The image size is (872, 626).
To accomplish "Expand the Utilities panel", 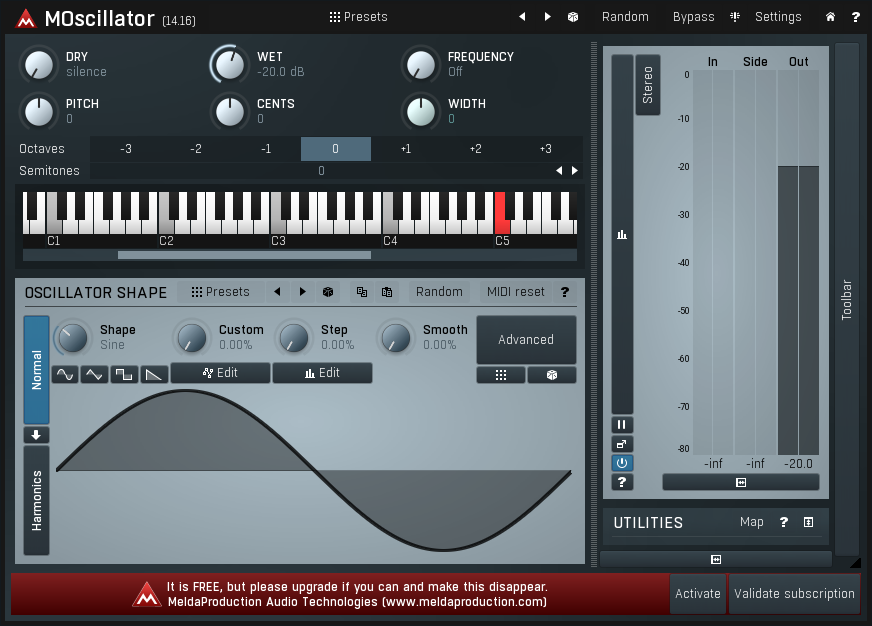I will pyautogui.click(x=808, y=522).
